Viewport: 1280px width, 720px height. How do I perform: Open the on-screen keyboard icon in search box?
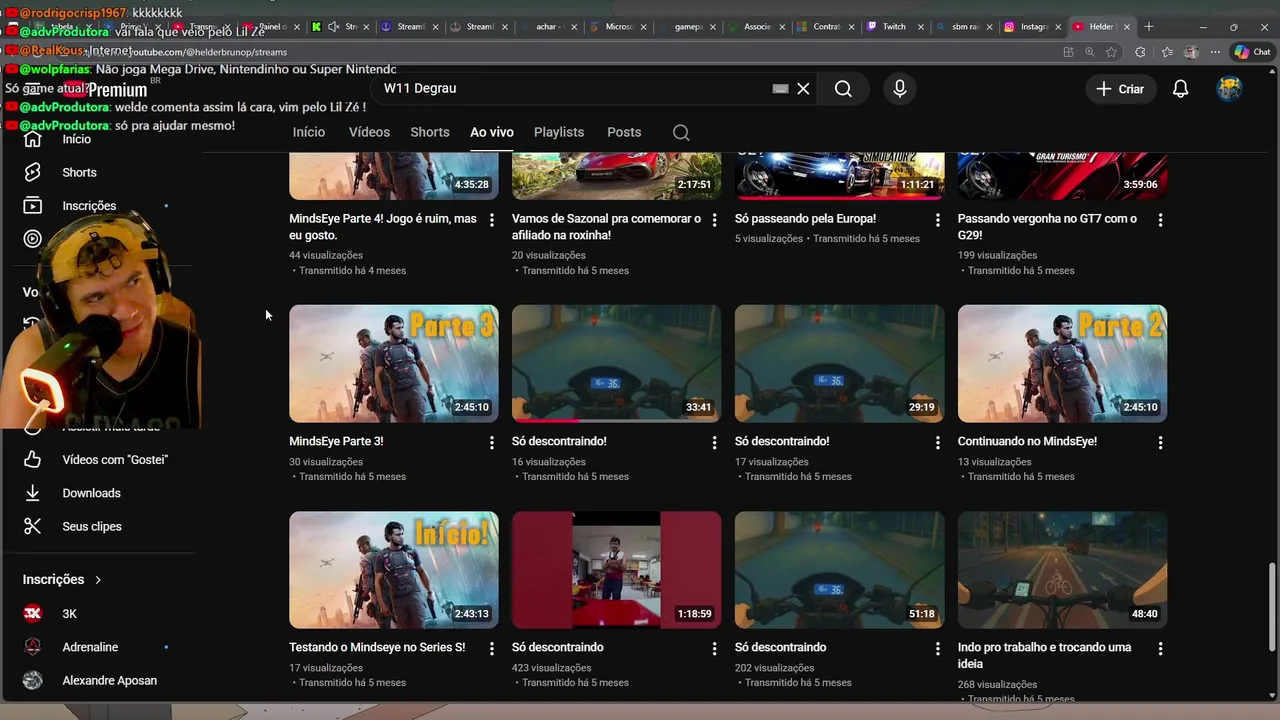pyautogui.click(x=781, y=89)
